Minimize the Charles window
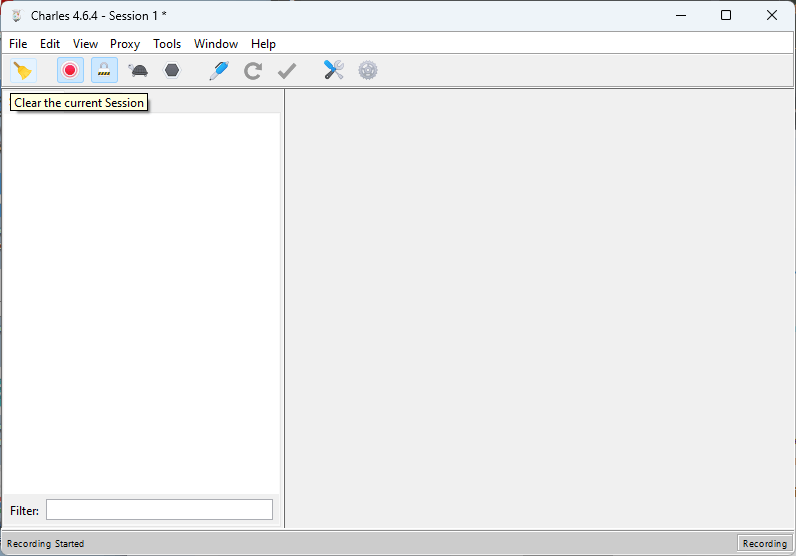This screenshot has width=796, height=556. (x=681, y=15)
